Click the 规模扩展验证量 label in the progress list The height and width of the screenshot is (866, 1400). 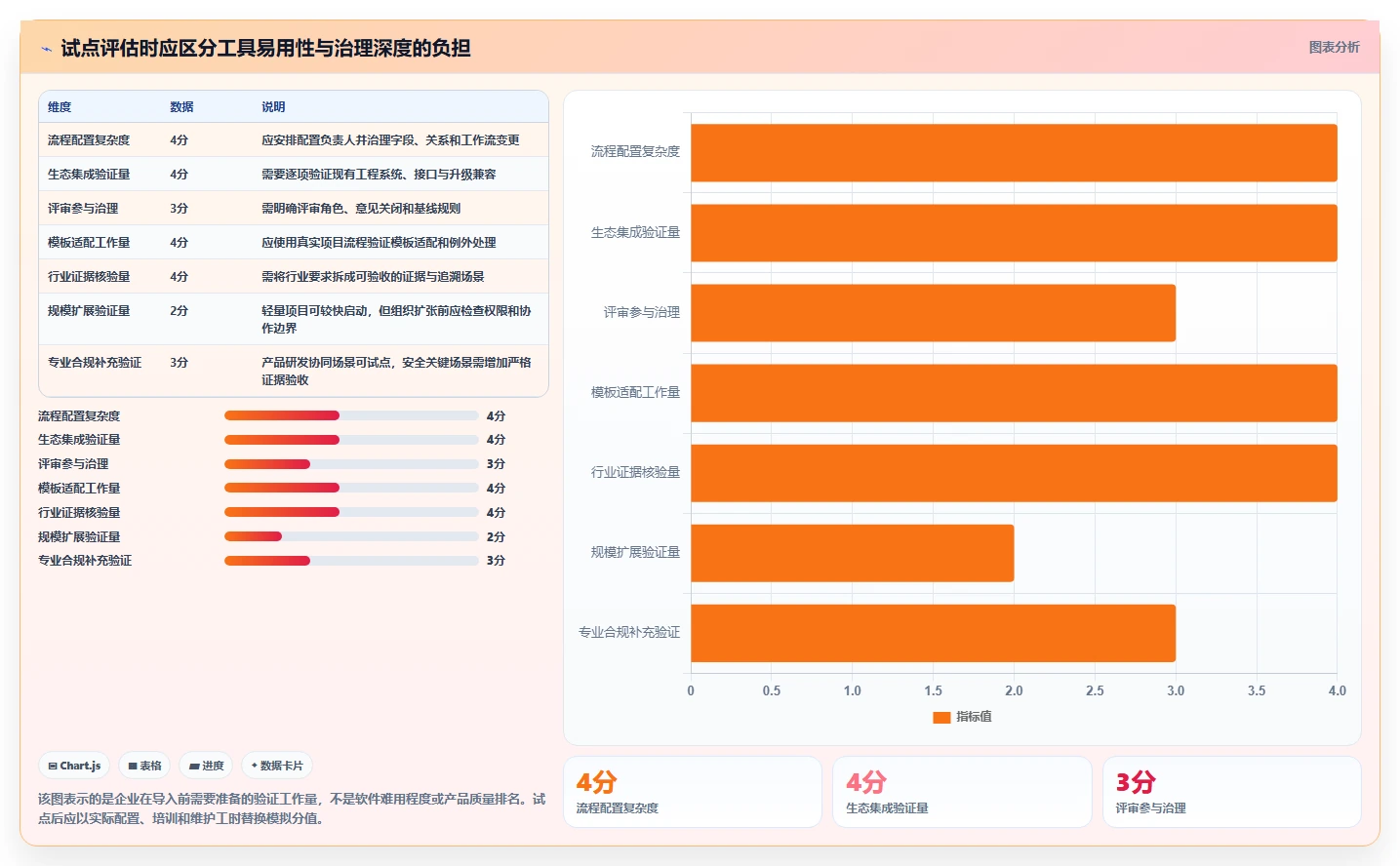pyautogui.click(x=79, y=537)
